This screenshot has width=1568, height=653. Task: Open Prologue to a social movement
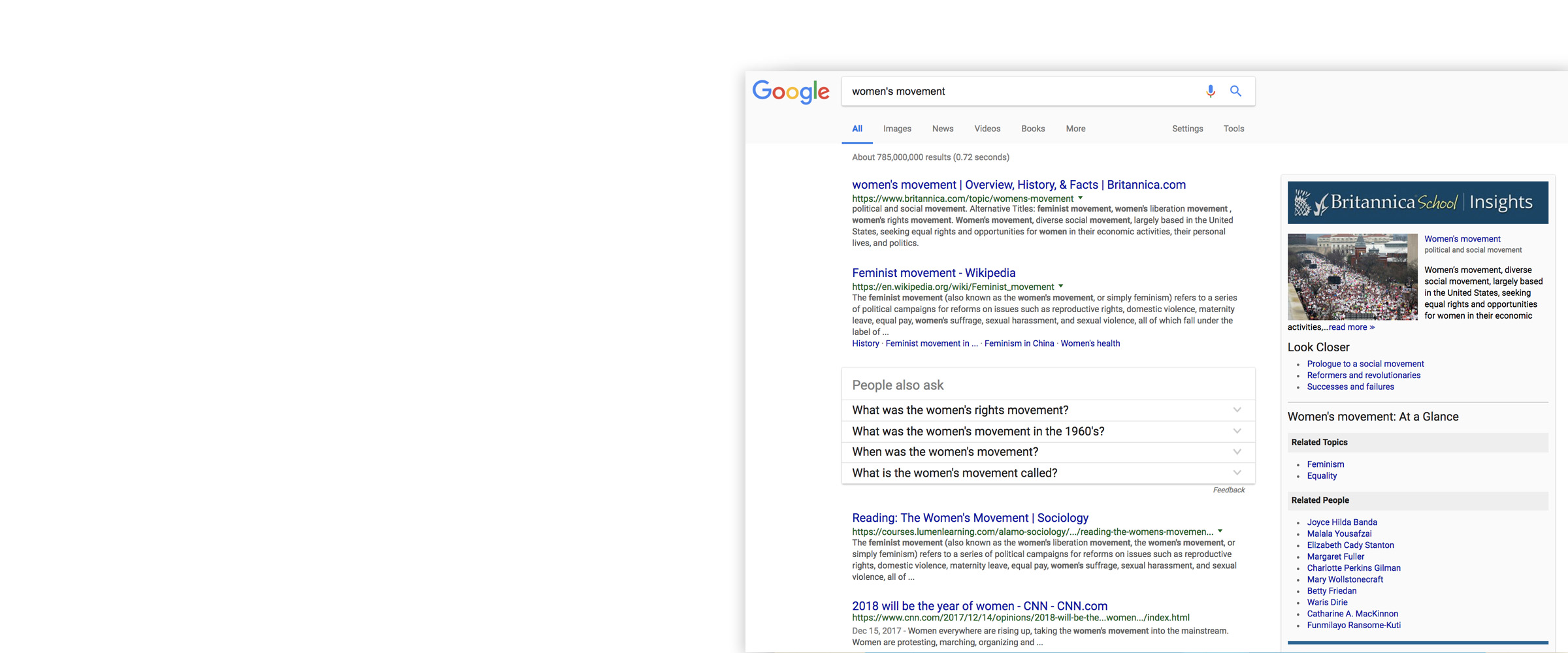(1365, 364)
